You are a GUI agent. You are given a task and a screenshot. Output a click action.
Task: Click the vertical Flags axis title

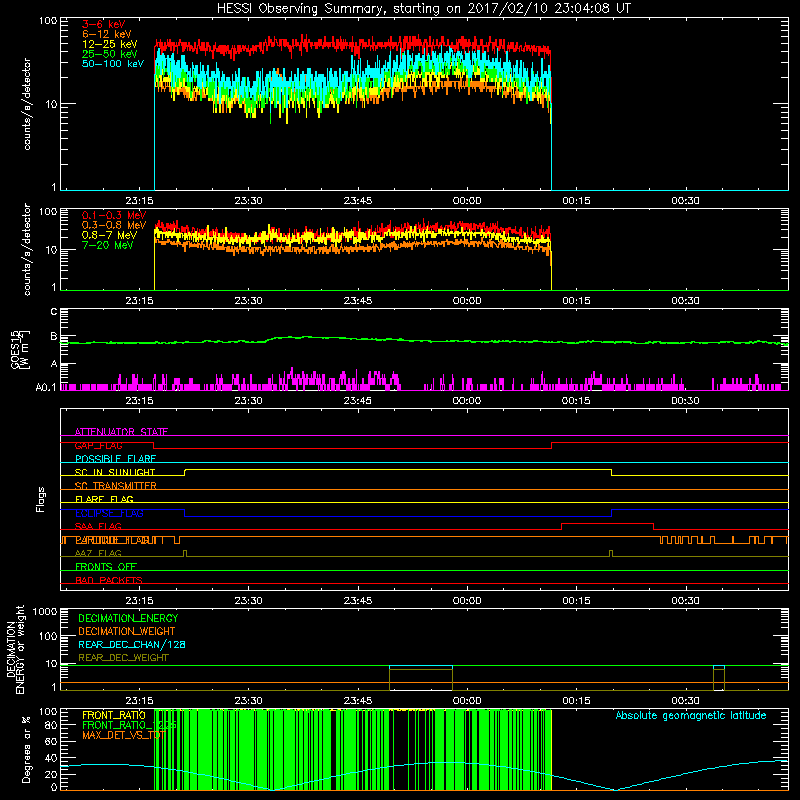(41, 499)
